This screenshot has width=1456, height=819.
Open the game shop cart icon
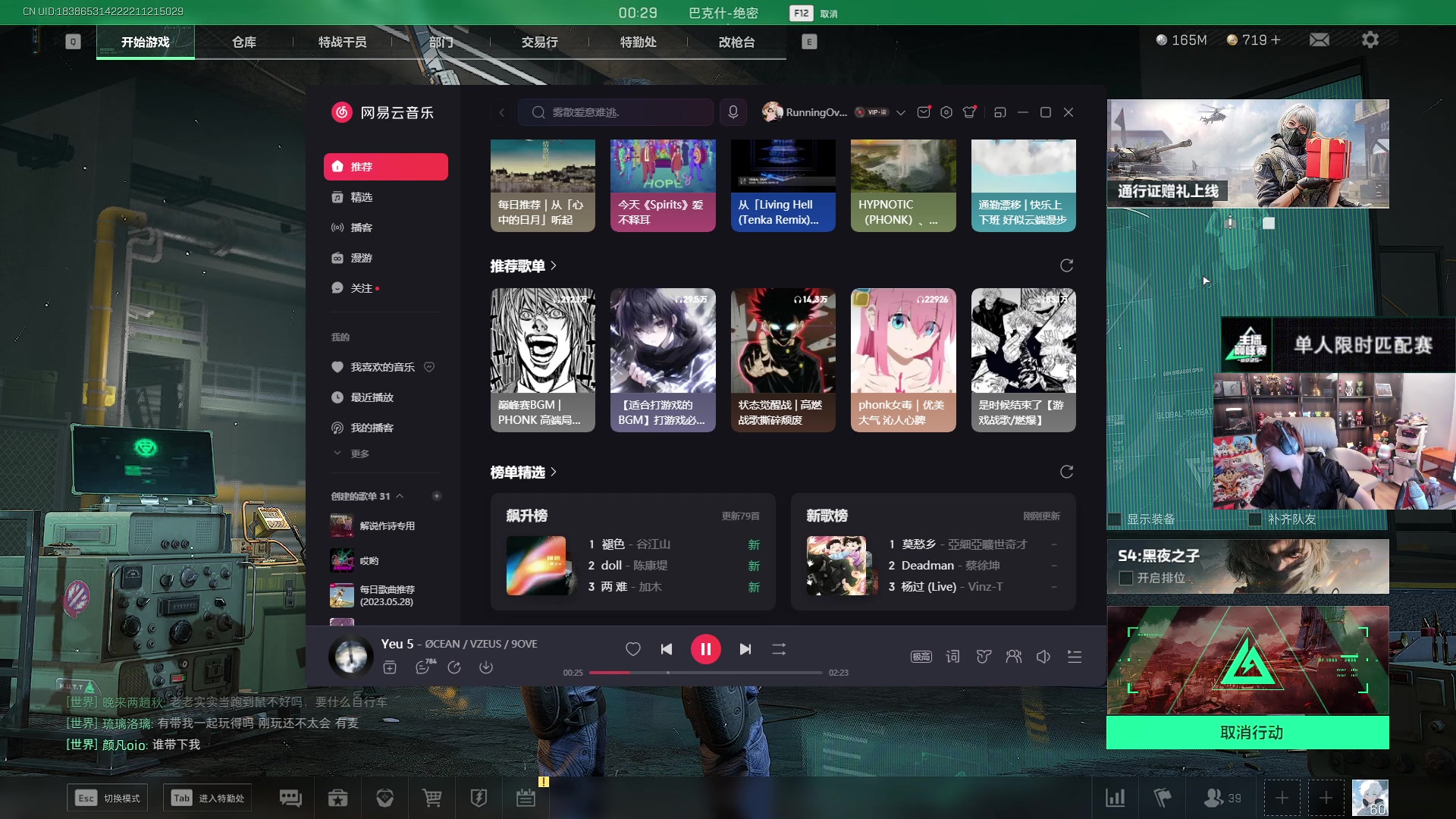[x=431, y=798]
